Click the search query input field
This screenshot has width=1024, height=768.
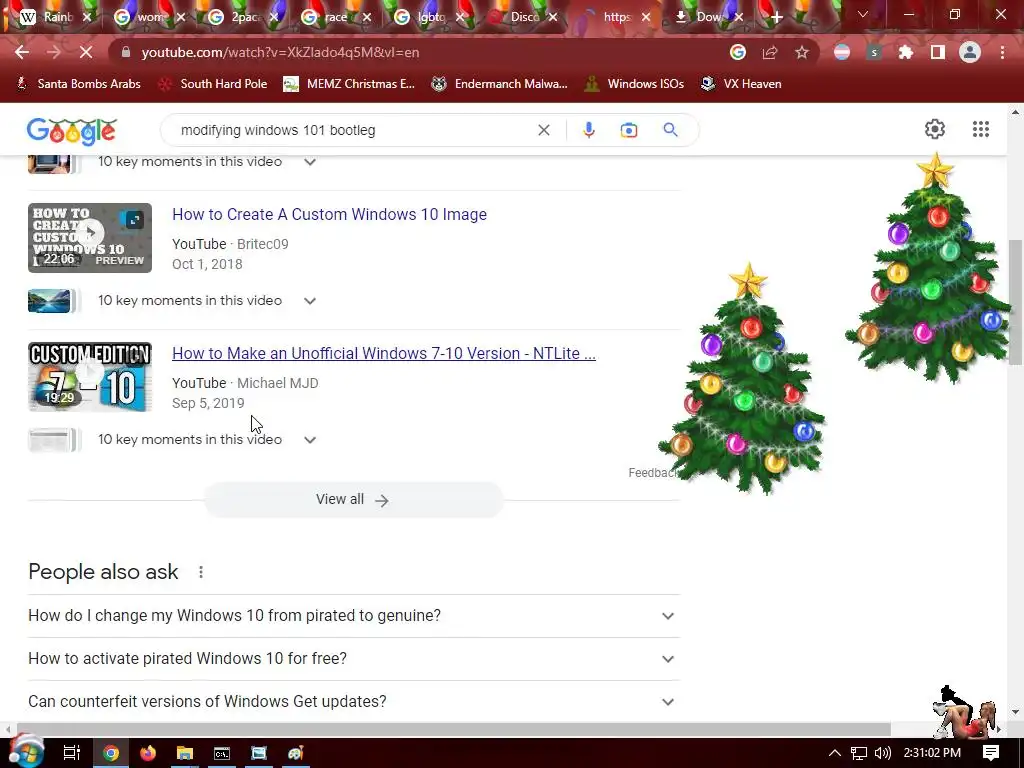[353, 130]
